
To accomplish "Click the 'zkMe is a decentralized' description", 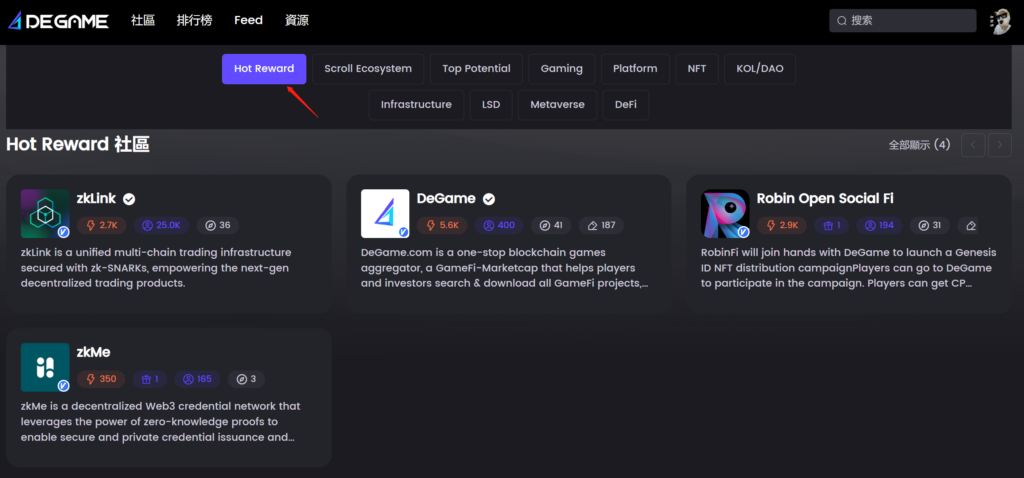I will pyautogui.click(x=160, y=422).
